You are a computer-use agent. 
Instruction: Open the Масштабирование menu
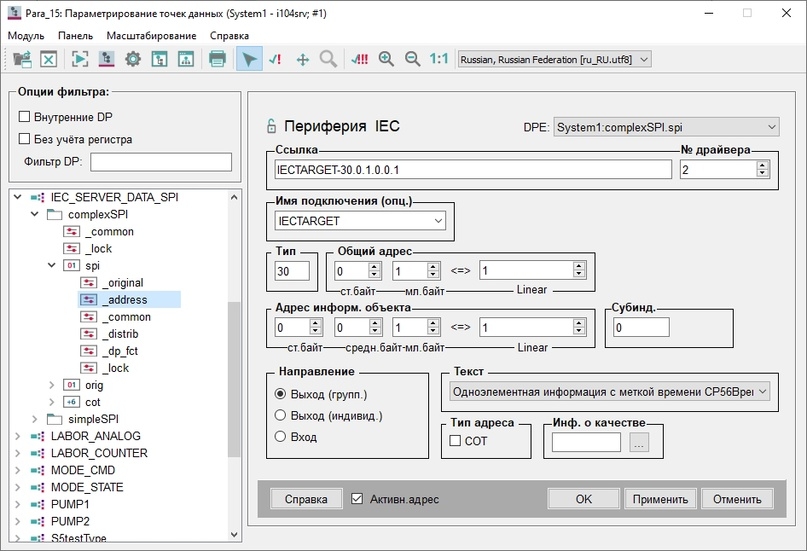151,35
